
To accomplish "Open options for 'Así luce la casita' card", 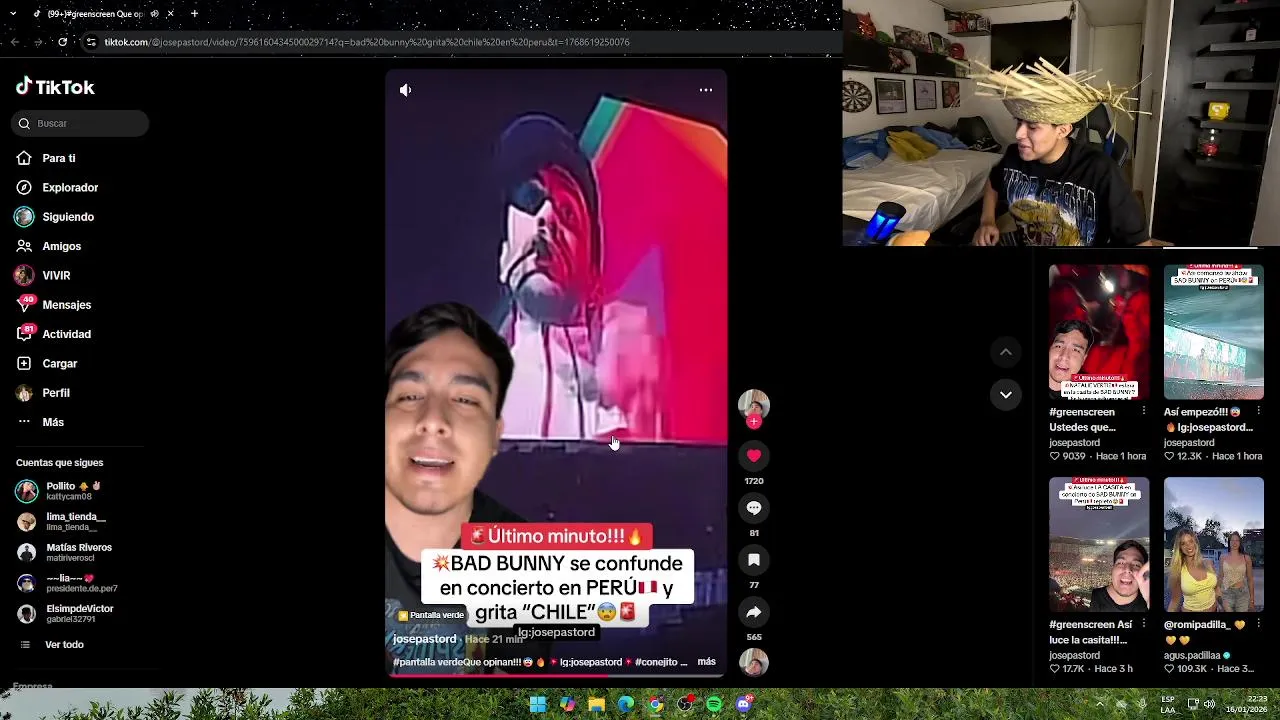I will point(1143,624).
